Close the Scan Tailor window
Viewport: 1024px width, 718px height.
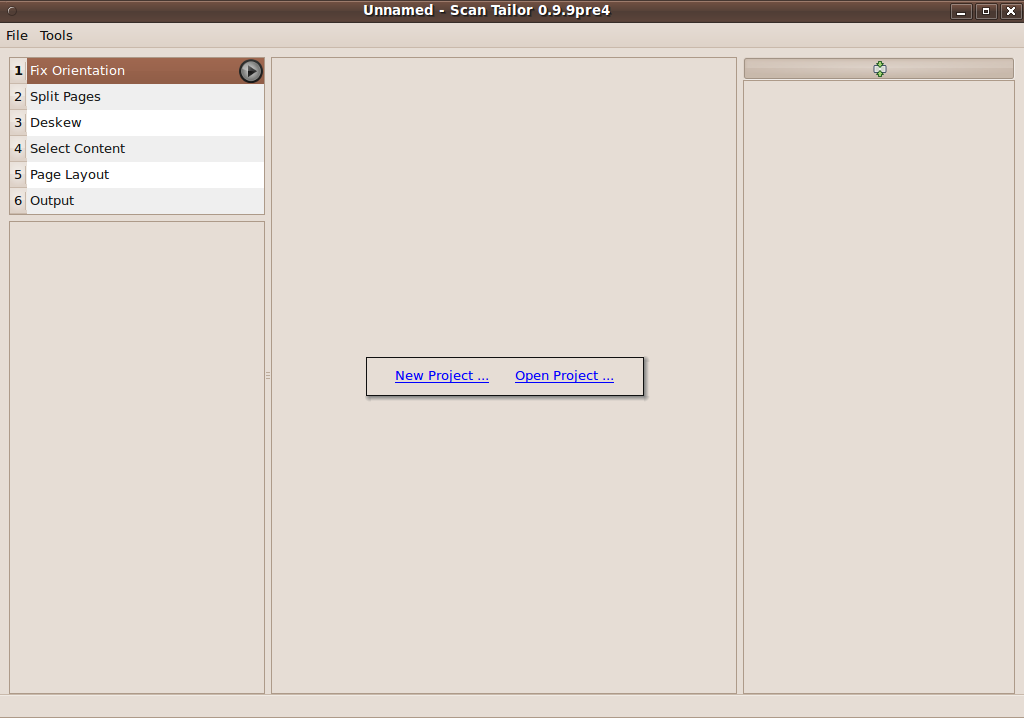point(1010,11)
